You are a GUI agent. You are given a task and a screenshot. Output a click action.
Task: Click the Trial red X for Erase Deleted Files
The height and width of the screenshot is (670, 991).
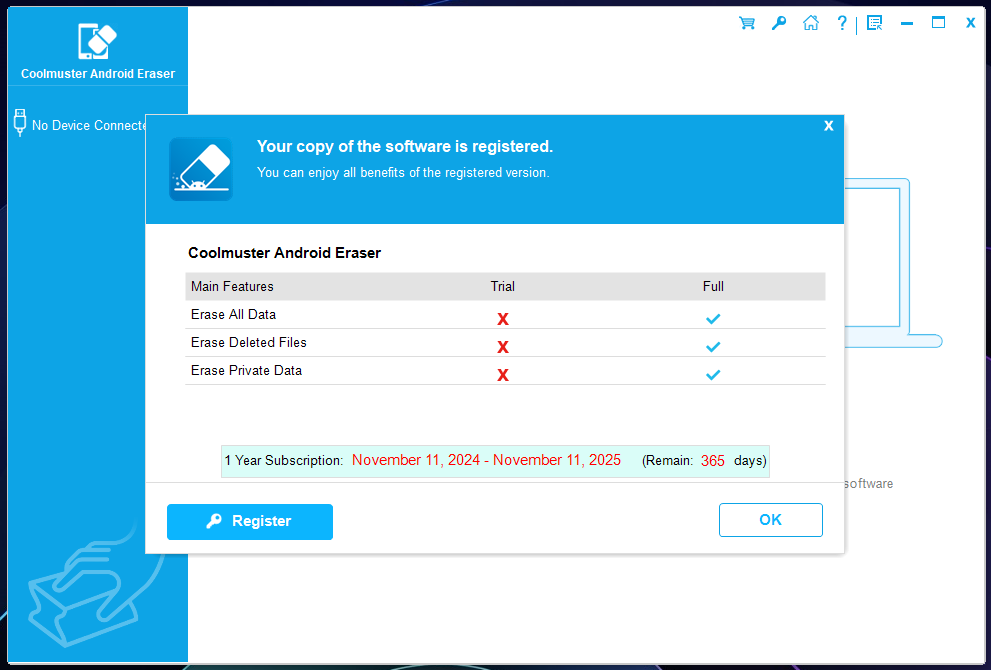(503, 347)
